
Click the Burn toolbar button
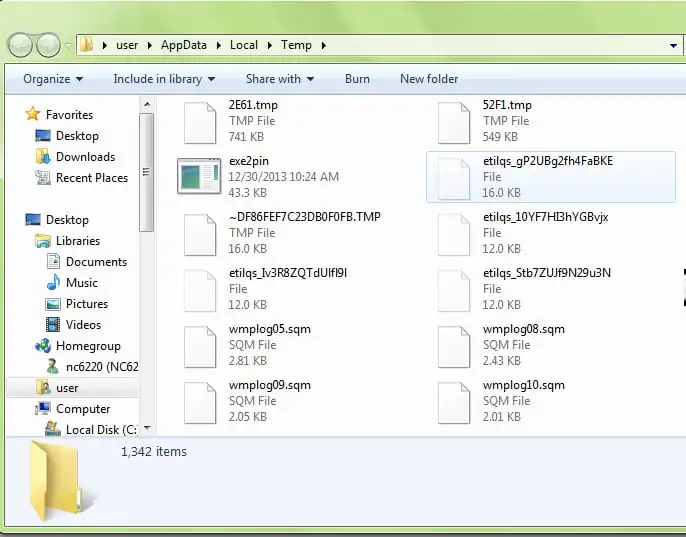[357, 79]
